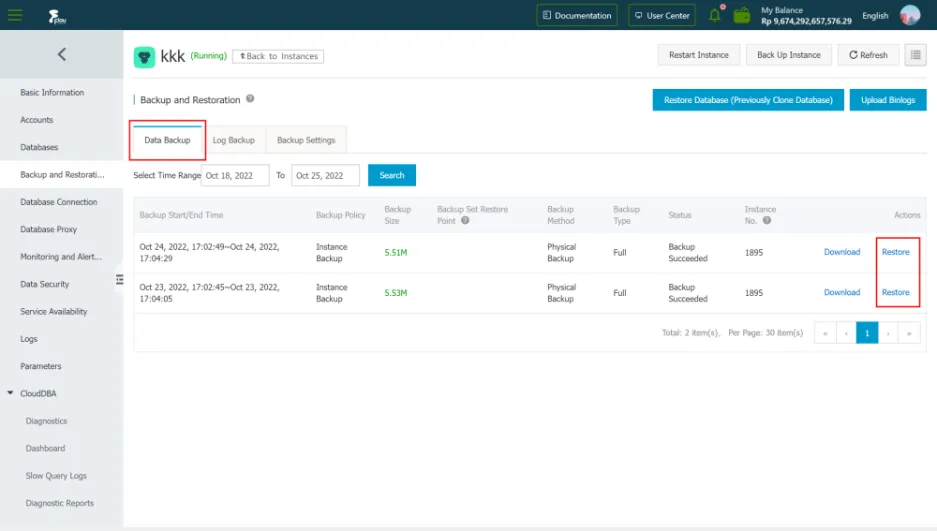Click Backup Start/End Time column header
Viewport: 937px width, 531px height.
(x=181, y=215)
